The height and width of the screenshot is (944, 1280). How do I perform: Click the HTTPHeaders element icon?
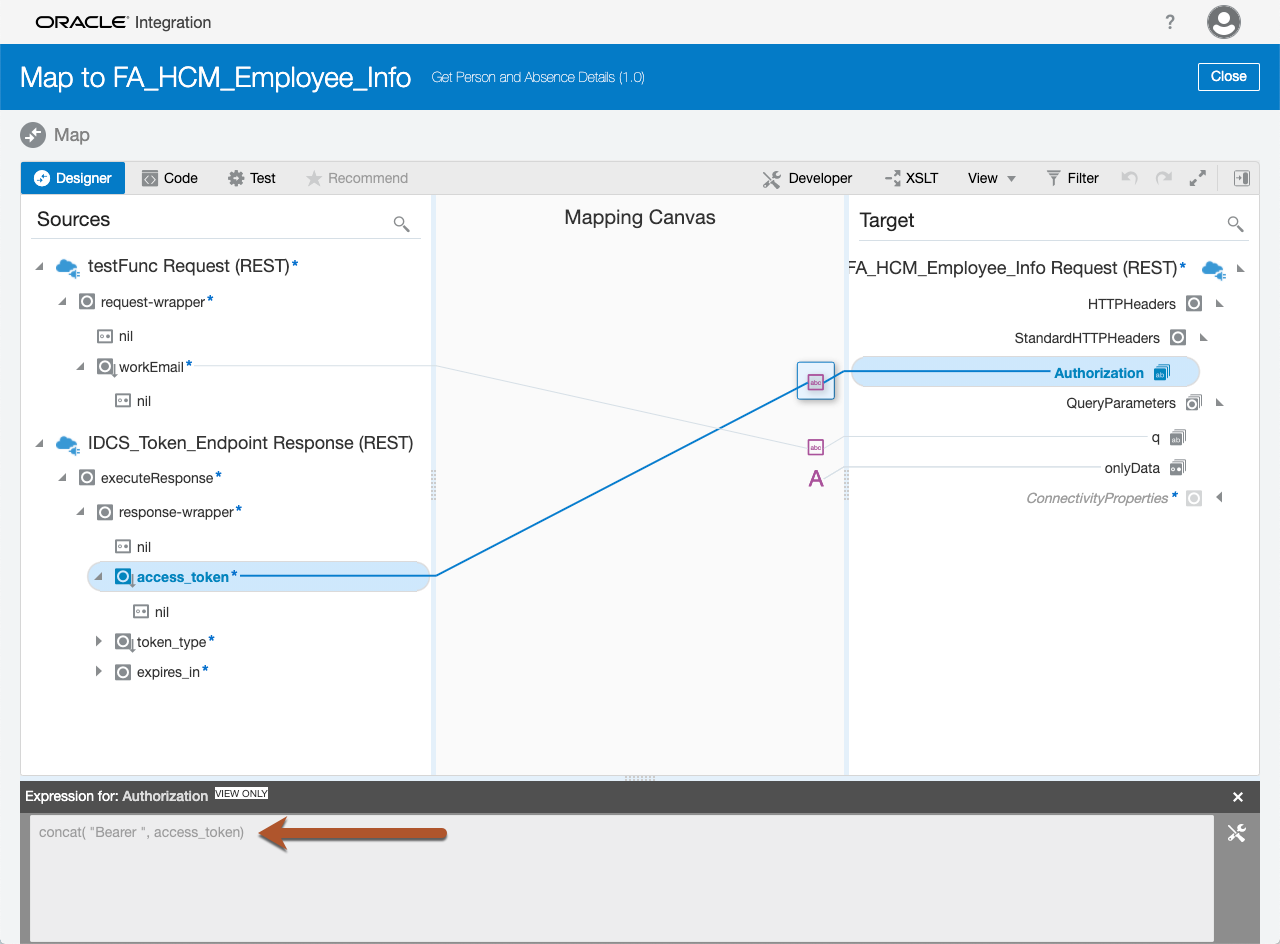coord(1193,303)
